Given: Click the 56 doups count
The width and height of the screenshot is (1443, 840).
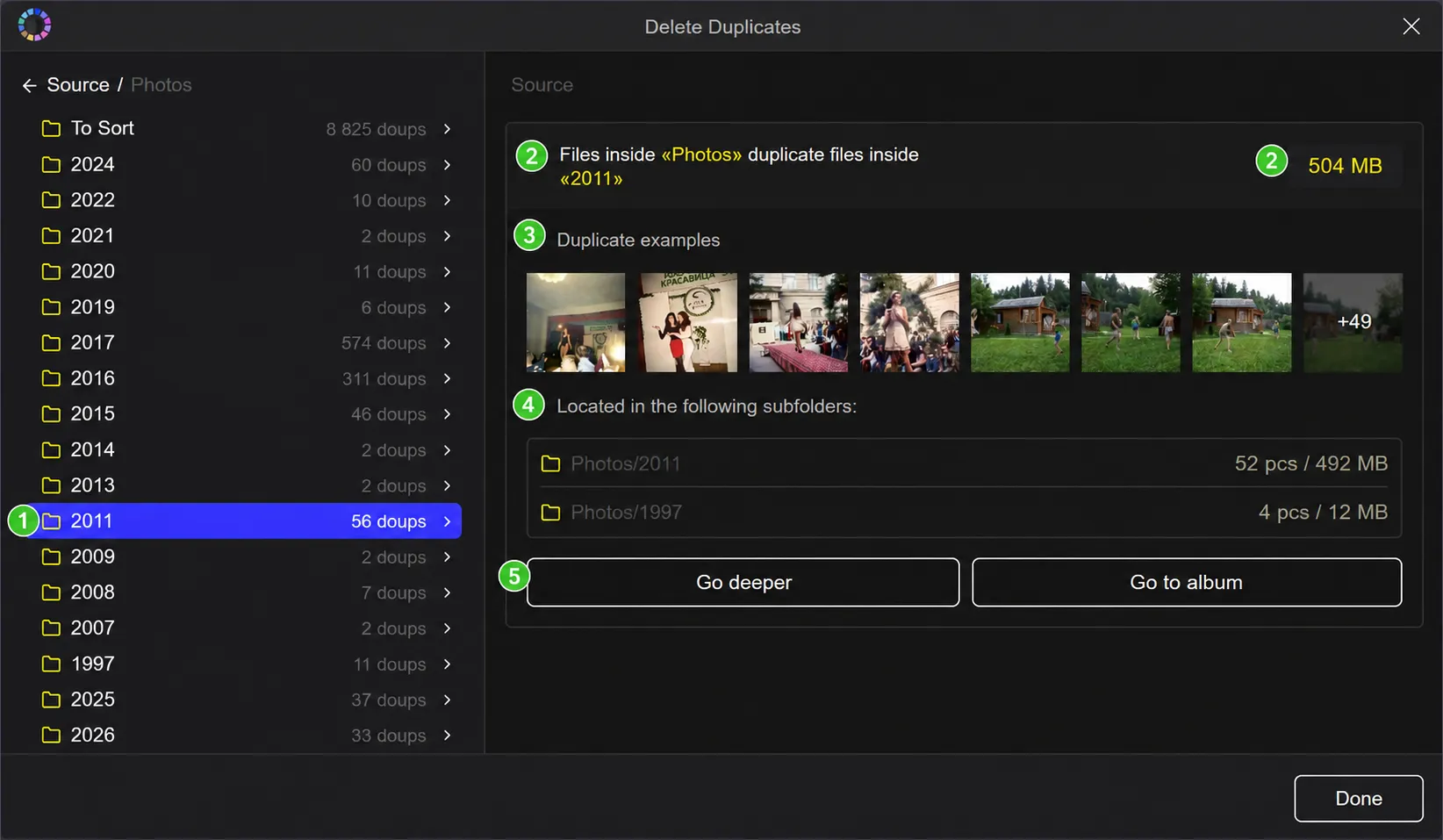Looking at the screenshot, I should 389,521.
